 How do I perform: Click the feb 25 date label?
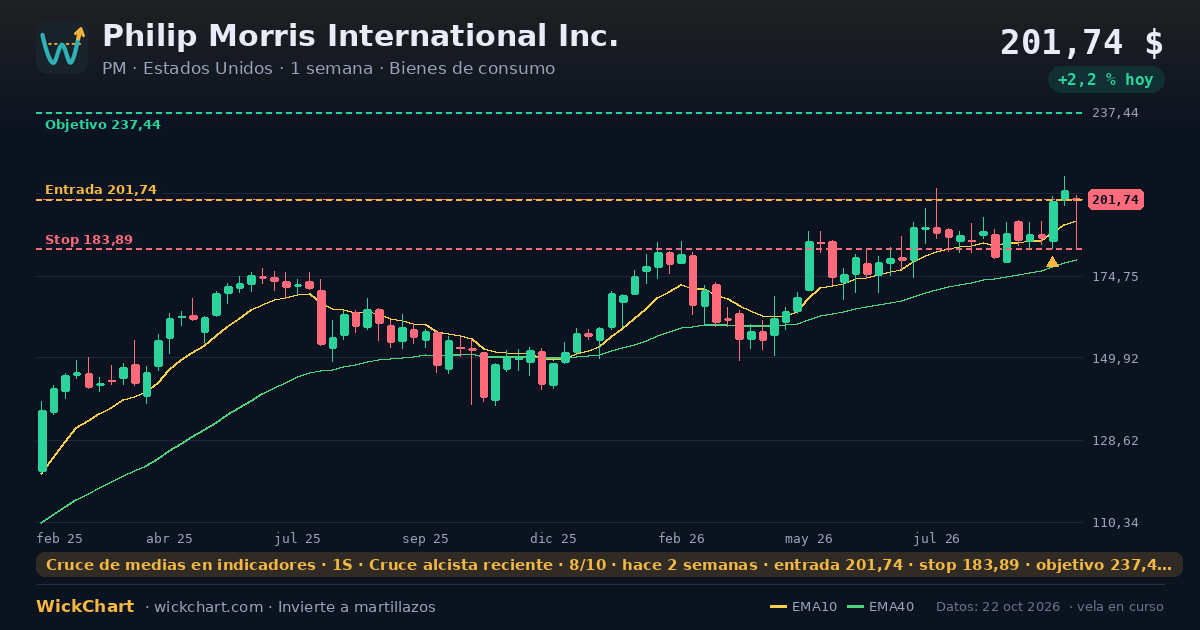tap(60, 538)
